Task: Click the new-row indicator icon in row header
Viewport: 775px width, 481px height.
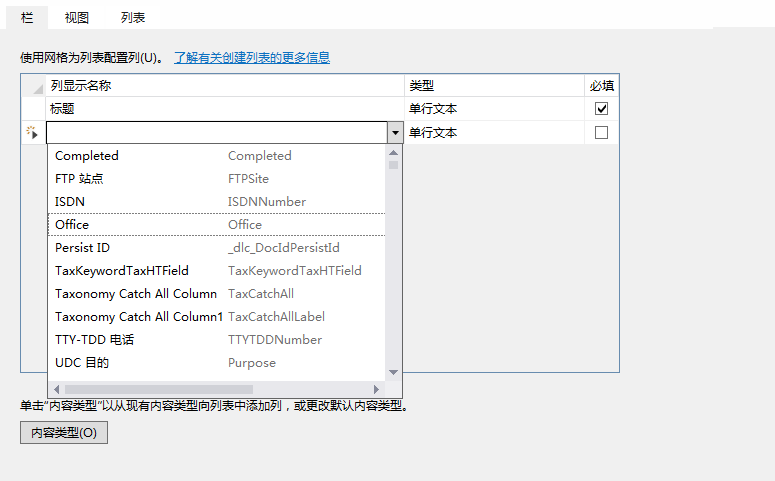Action: coord(32,132)
